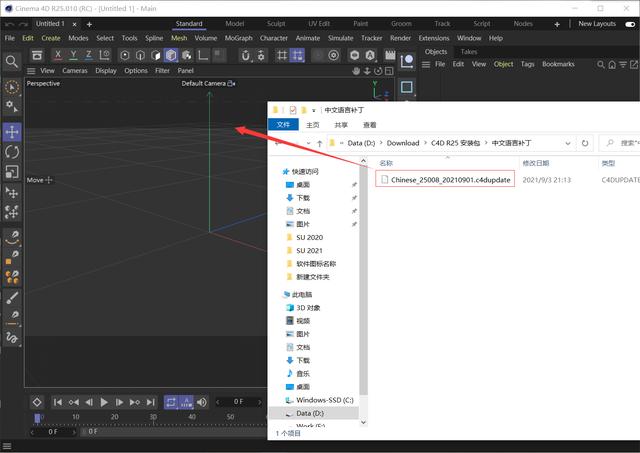Select the Paint brush tool
This screenshot has width=640, height=453.
[x=12, y=298]
